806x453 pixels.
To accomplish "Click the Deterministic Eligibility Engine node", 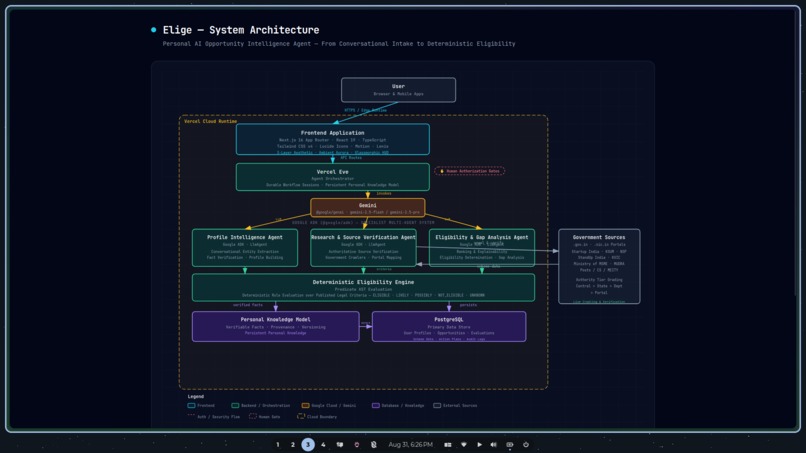I will tap(363, 287).
